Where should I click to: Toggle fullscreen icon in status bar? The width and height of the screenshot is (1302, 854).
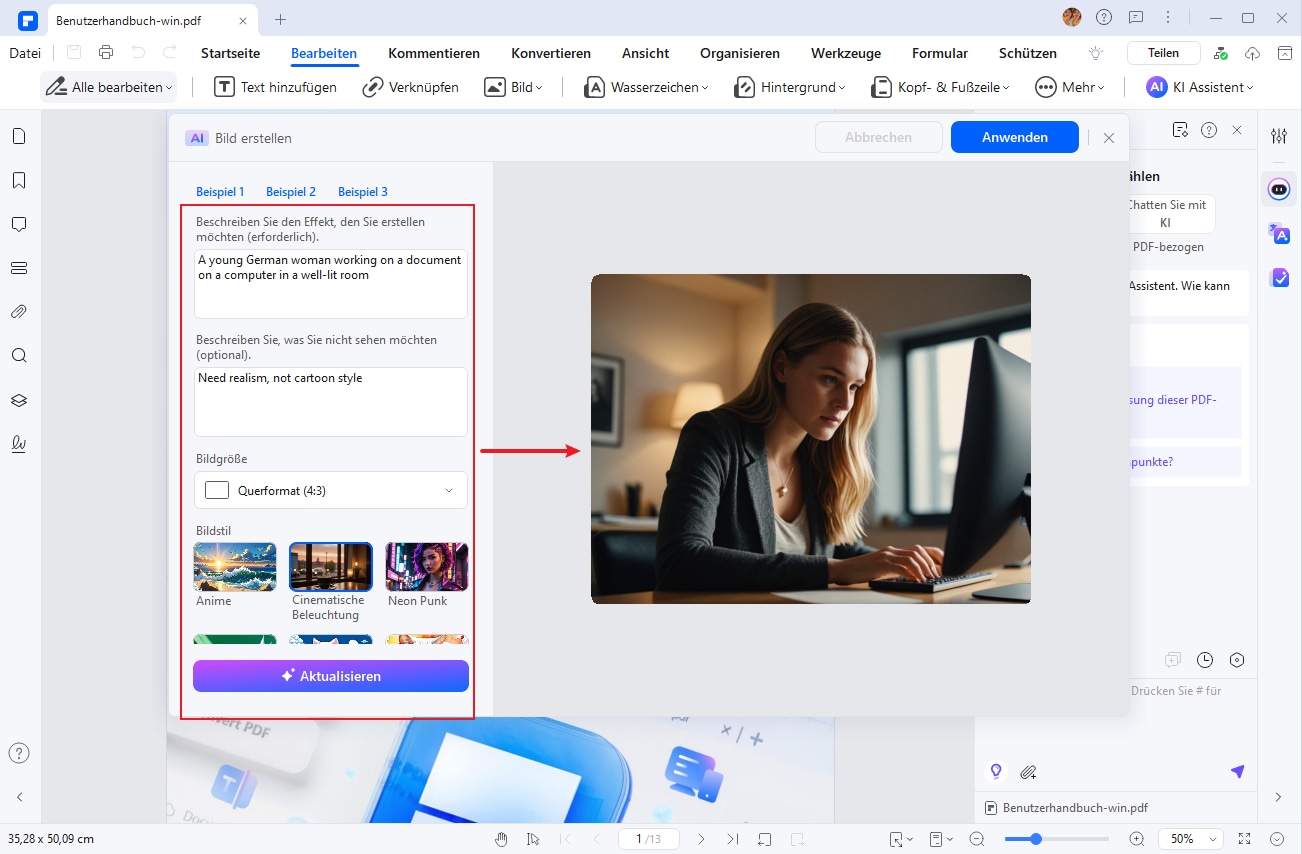[x=1245, y=839]
